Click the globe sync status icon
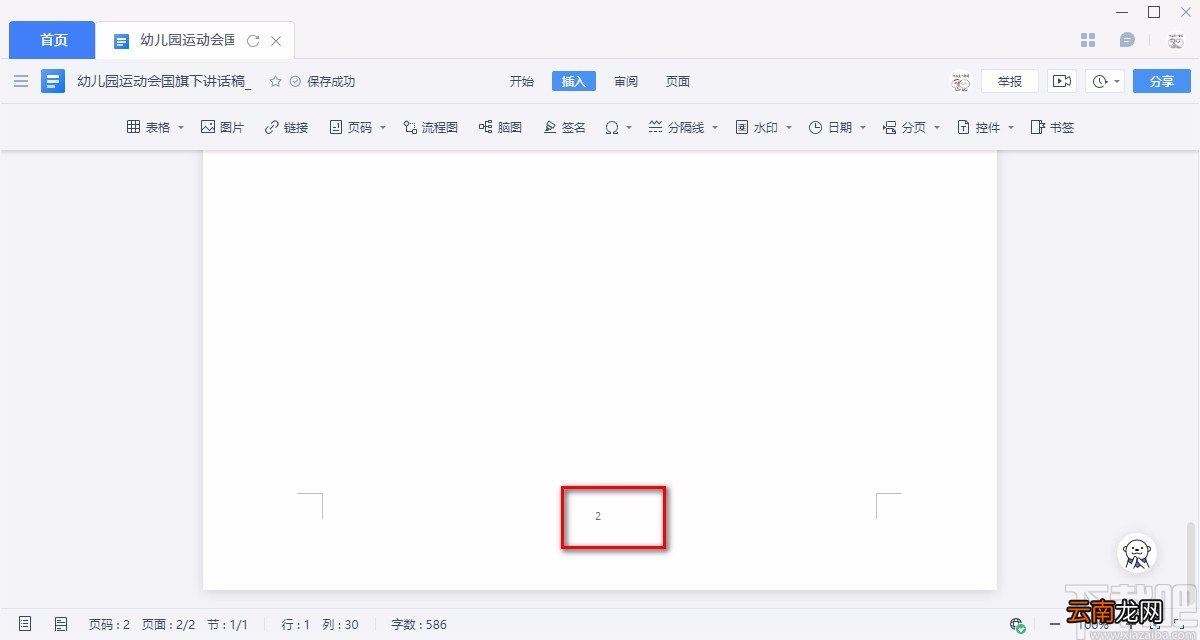This screenshot has height=640, width=1200. point(1017,624)
